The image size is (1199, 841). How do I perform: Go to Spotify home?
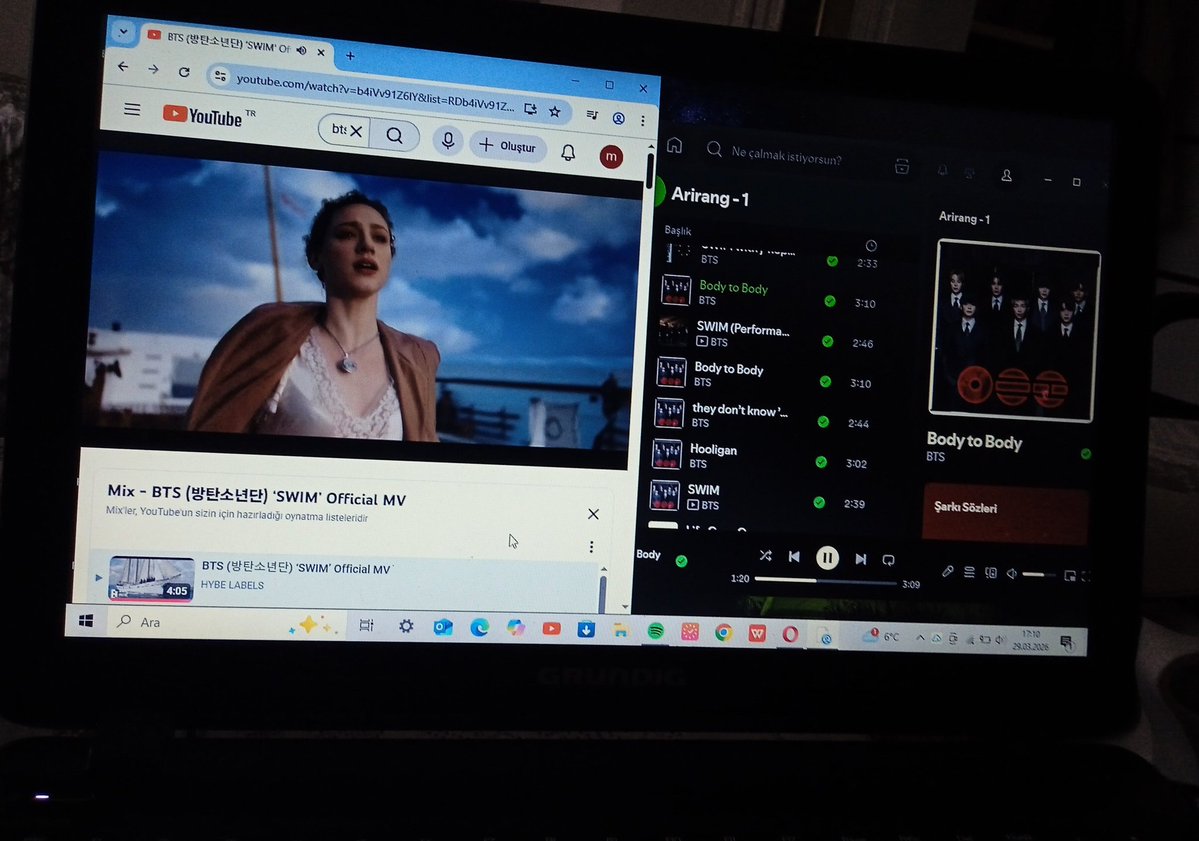point(674,144)
